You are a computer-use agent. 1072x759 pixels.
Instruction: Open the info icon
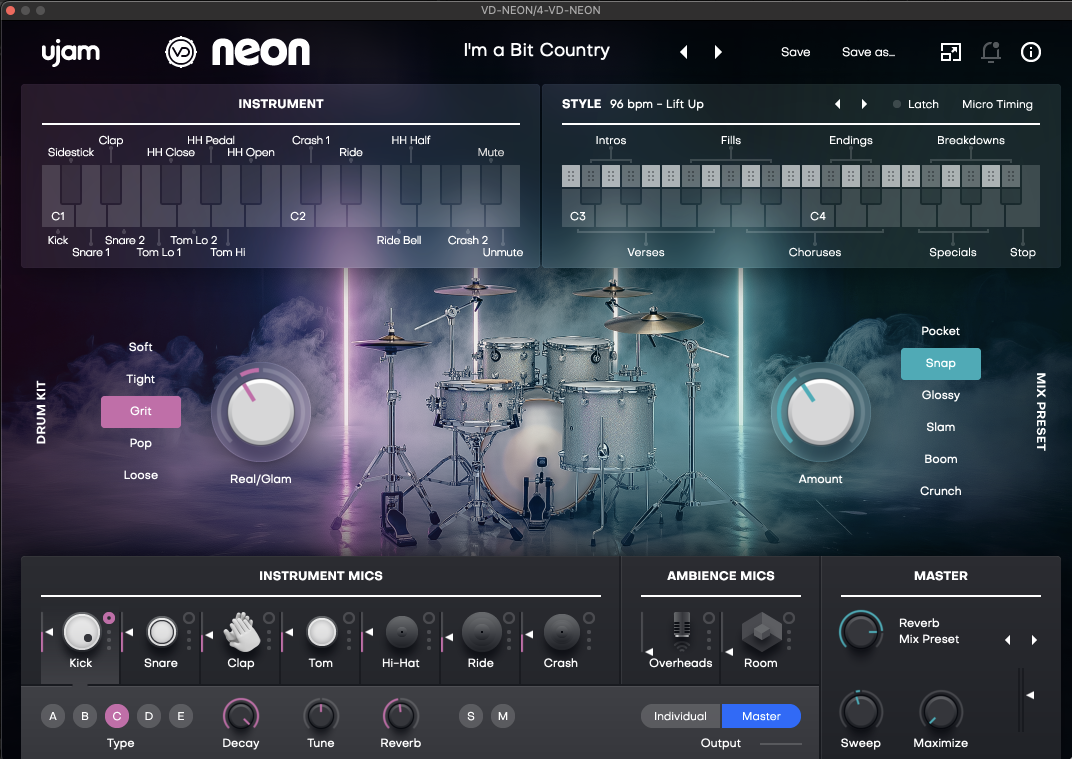(x=1030, y=52)
